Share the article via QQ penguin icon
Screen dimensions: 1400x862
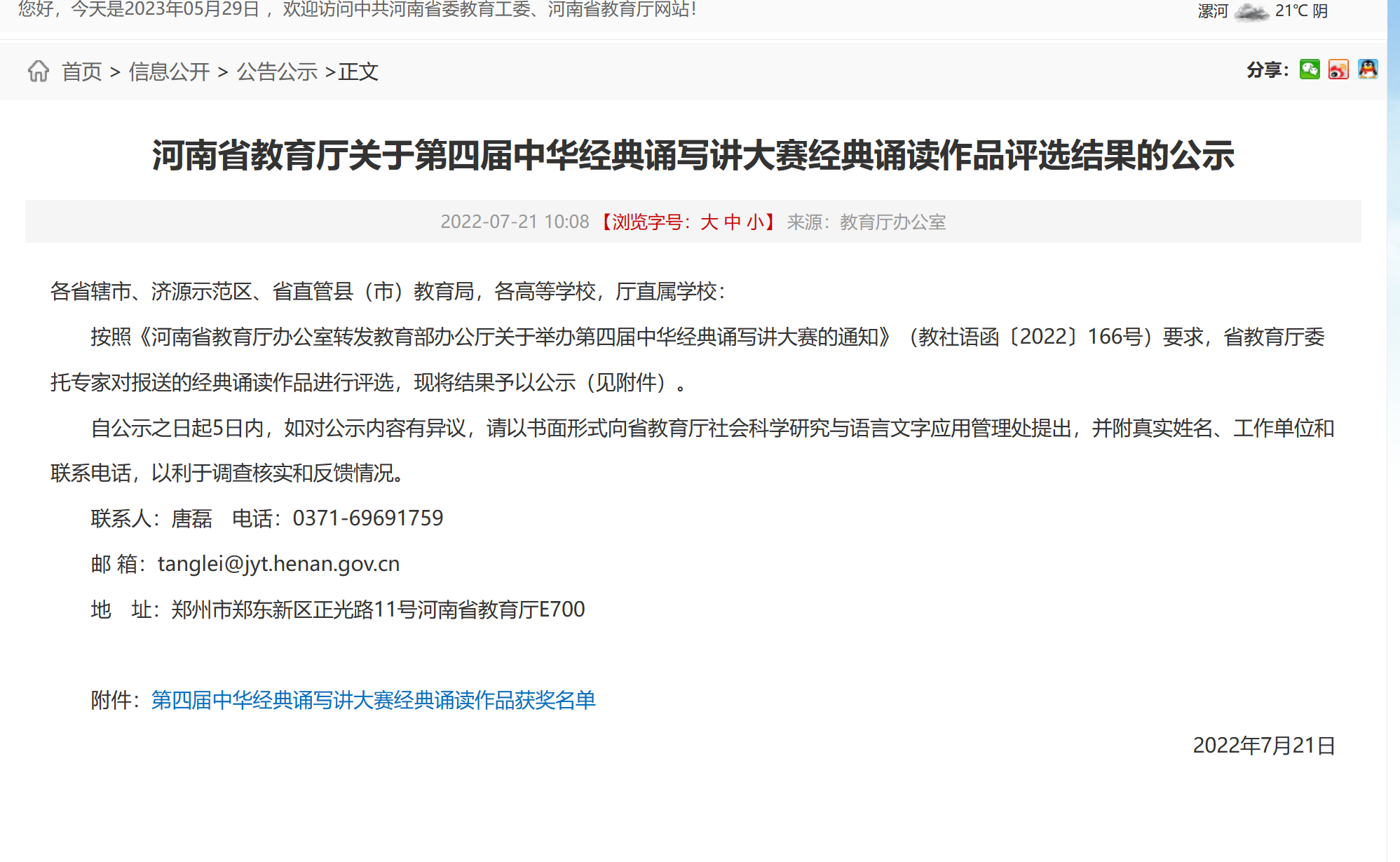point(1368,69)
